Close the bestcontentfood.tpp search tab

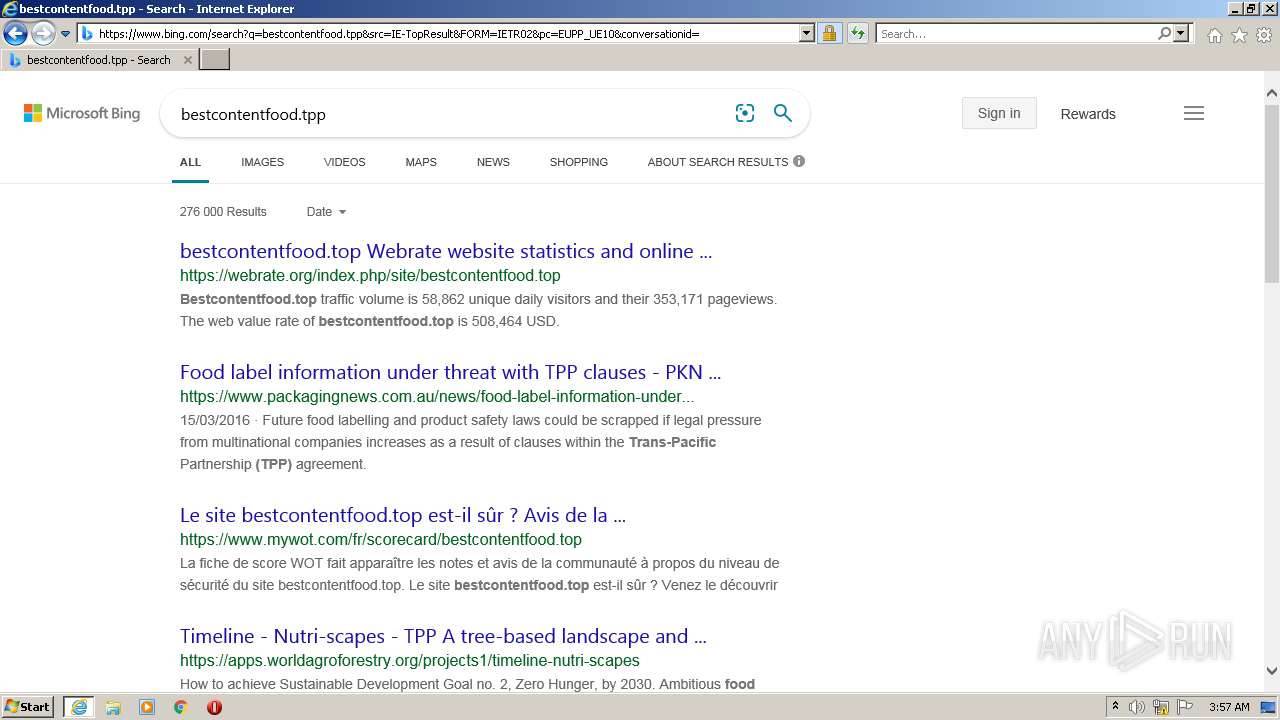click(188, 60)
